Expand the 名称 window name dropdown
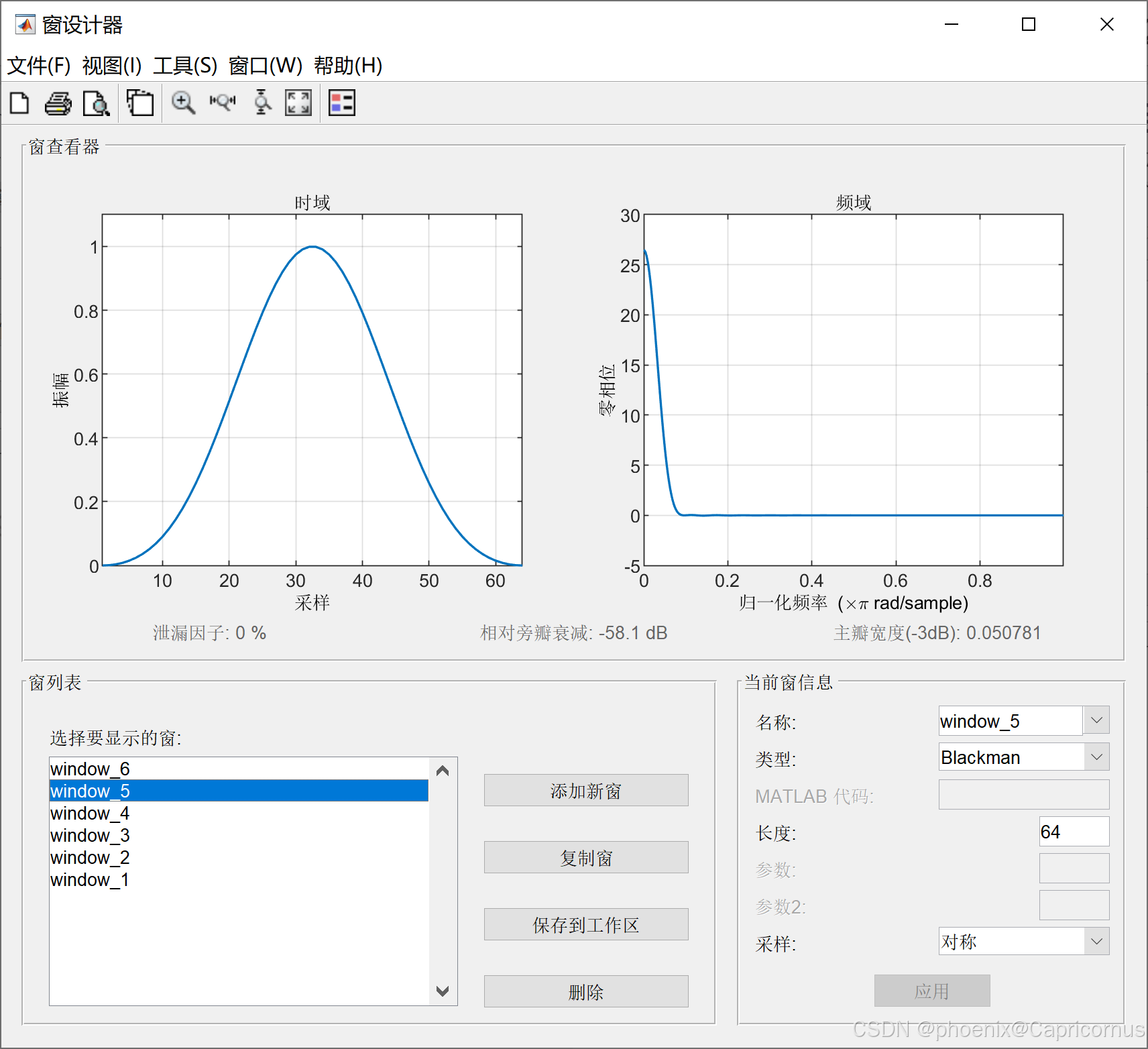 [x=1096, y=720]
